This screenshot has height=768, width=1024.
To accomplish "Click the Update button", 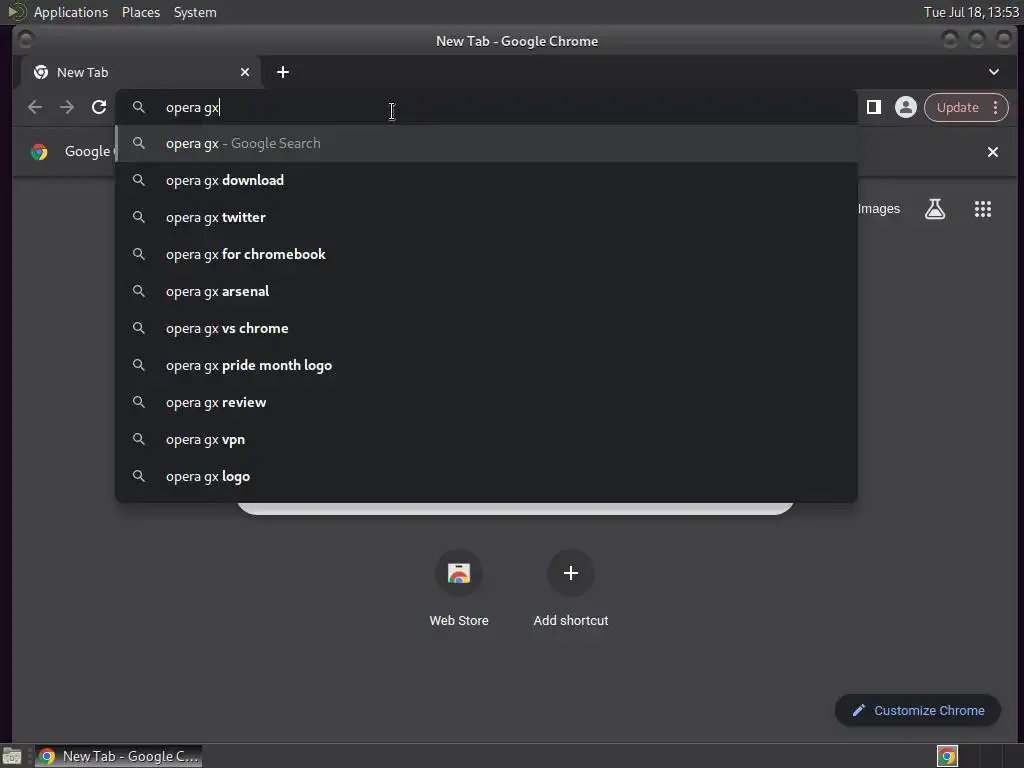I will coord(957,107).
